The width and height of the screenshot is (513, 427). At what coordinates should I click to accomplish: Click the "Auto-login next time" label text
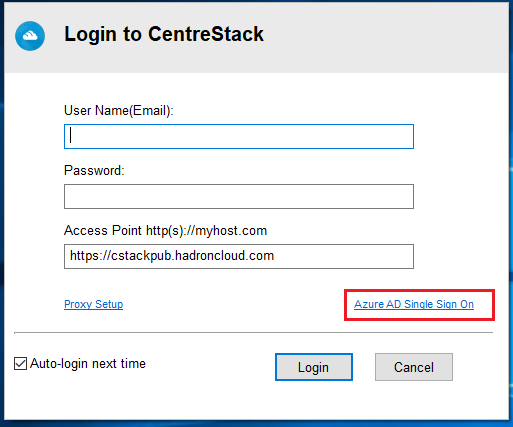coord(88,363)
